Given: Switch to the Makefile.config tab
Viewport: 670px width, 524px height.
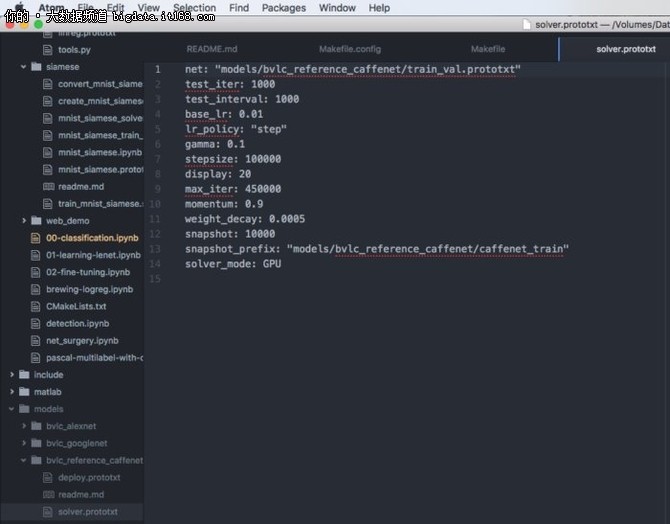Looking at the screenshot, I should click(350, 49).
